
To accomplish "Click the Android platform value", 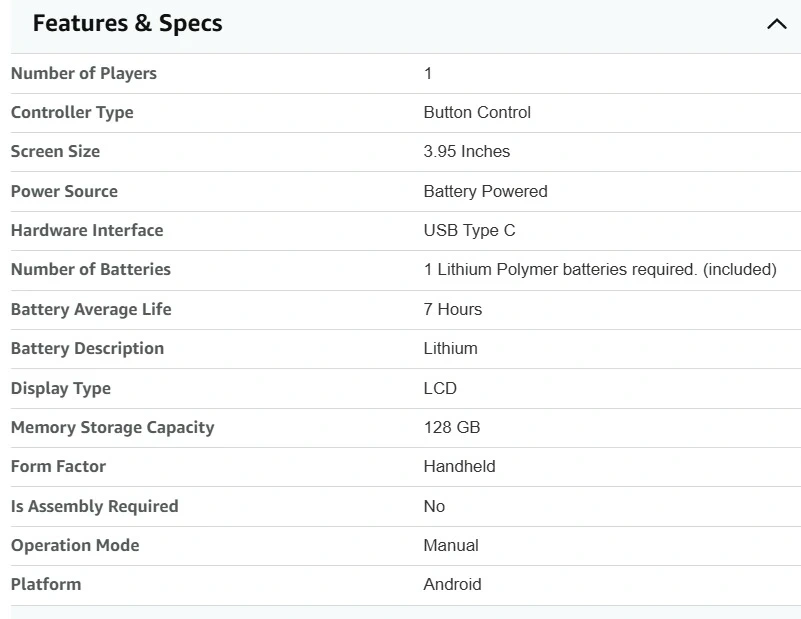I will click(x=452, y=584).
